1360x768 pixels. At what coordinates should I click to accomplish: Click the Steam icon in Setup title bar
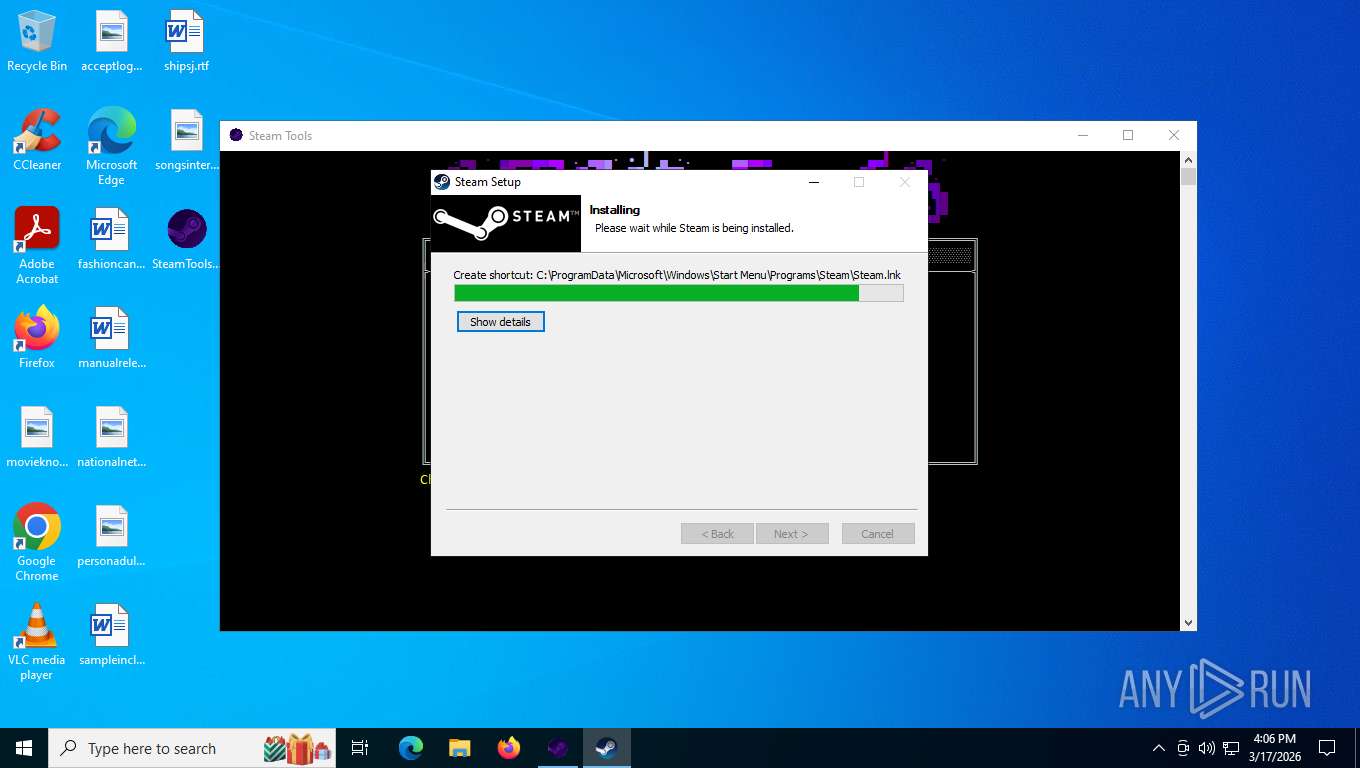pyautogui.click(x=442, y=182)
